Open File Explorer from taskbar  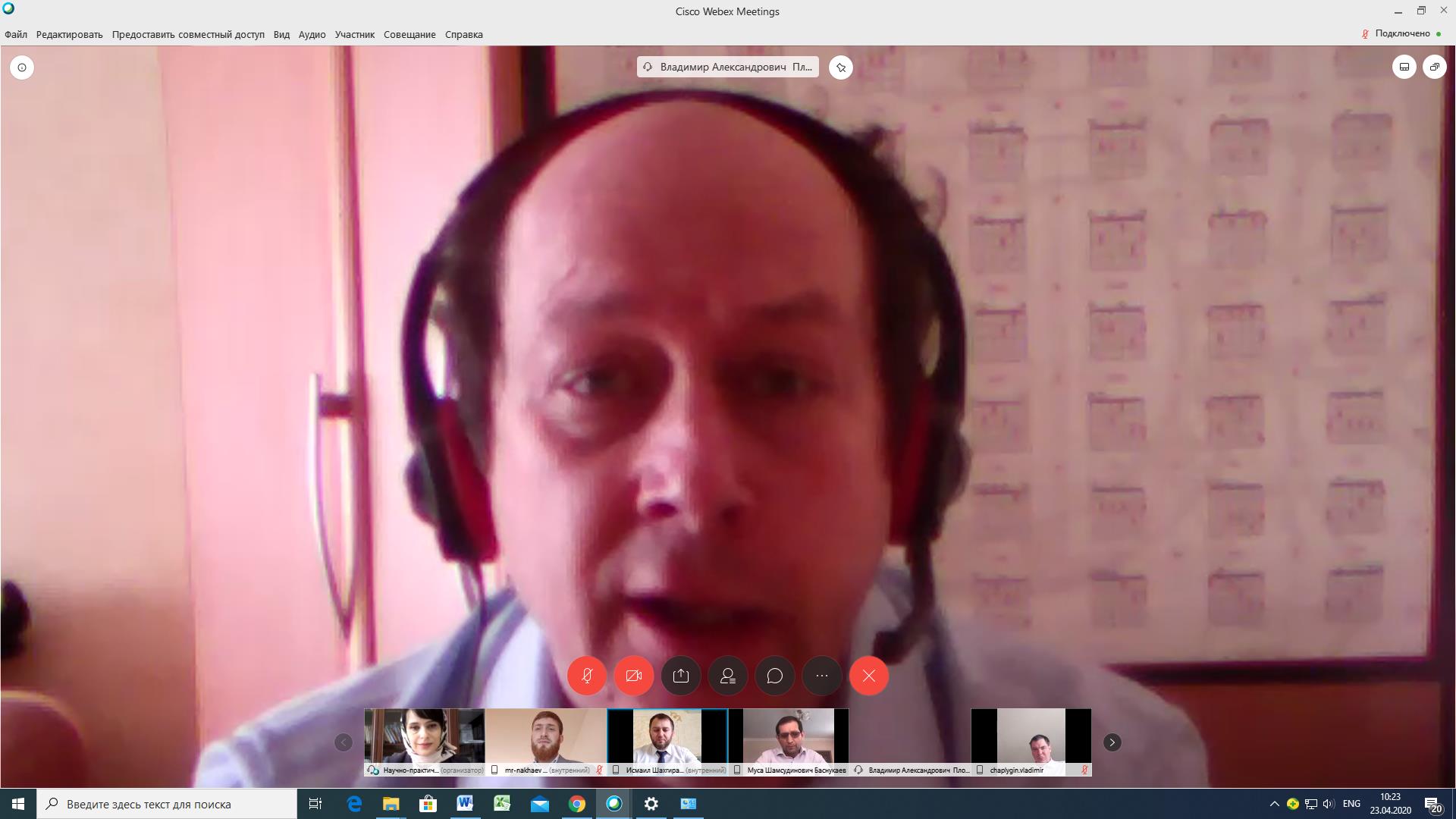click(x=391, y=804)
